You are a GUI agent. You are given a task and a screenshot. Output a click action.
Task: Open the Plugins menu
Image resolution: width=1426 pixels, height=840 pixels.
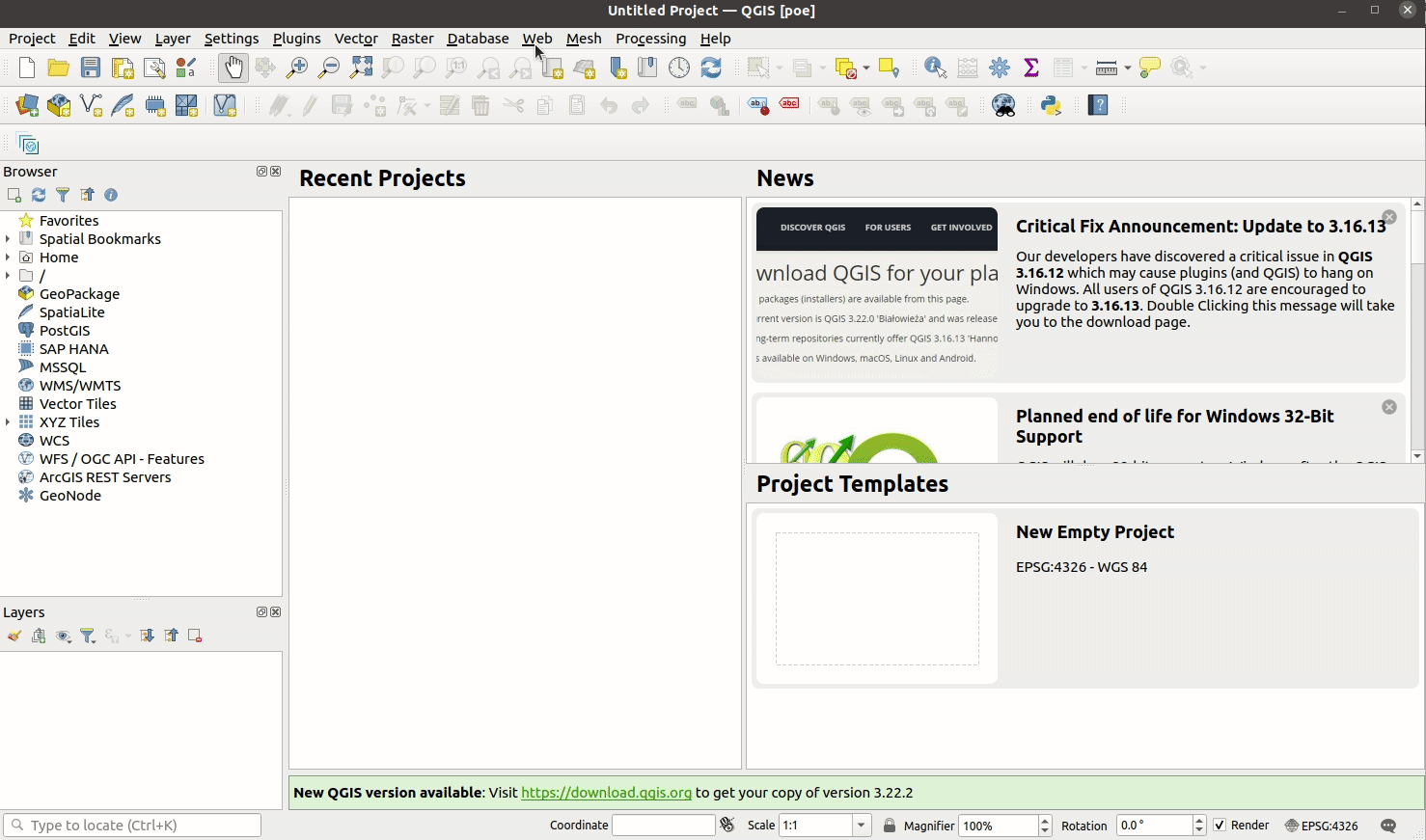click(296, 39)
